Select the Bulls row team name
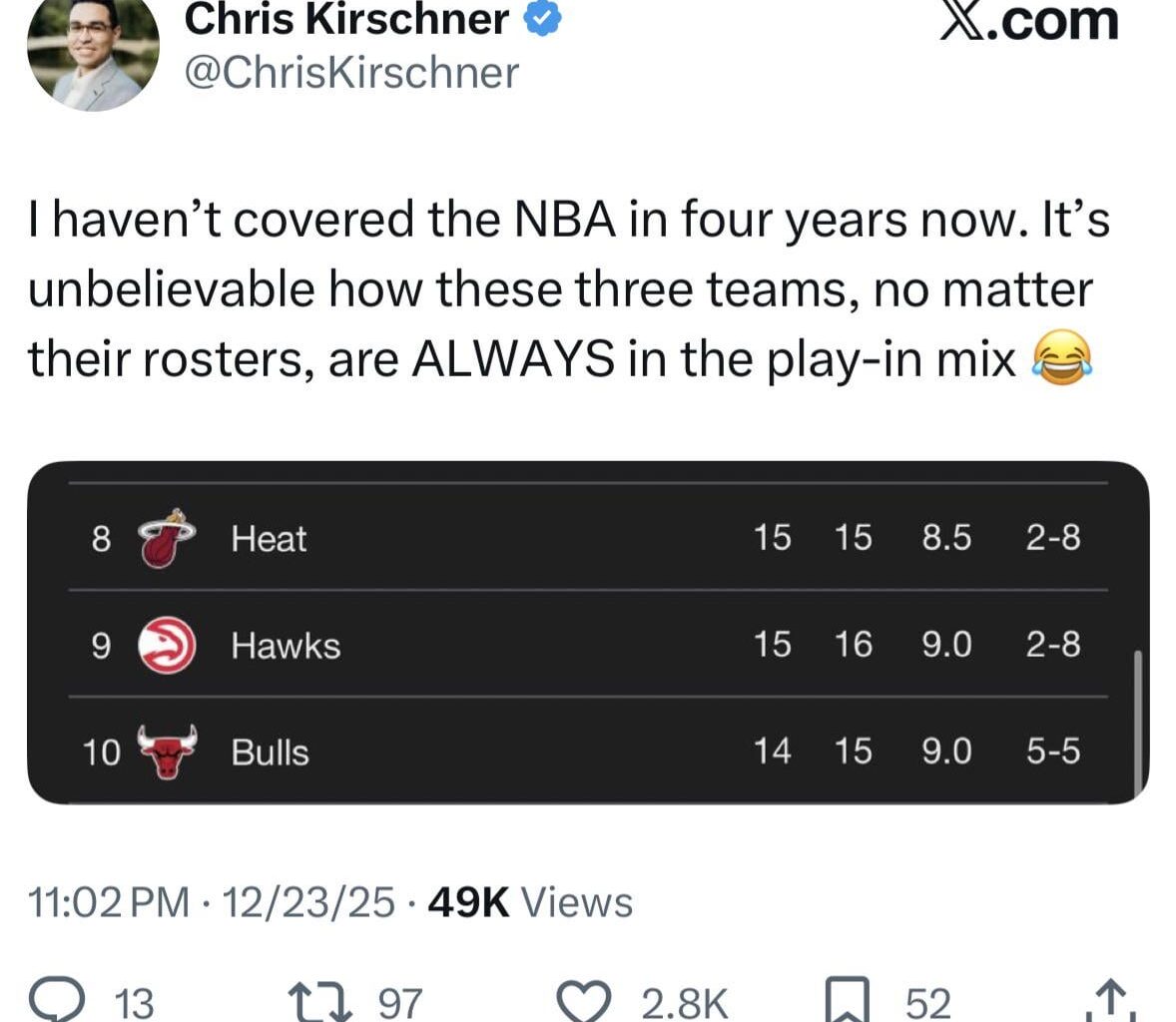This screenshot has width=1176, height=1022. [x=270, y=753]
